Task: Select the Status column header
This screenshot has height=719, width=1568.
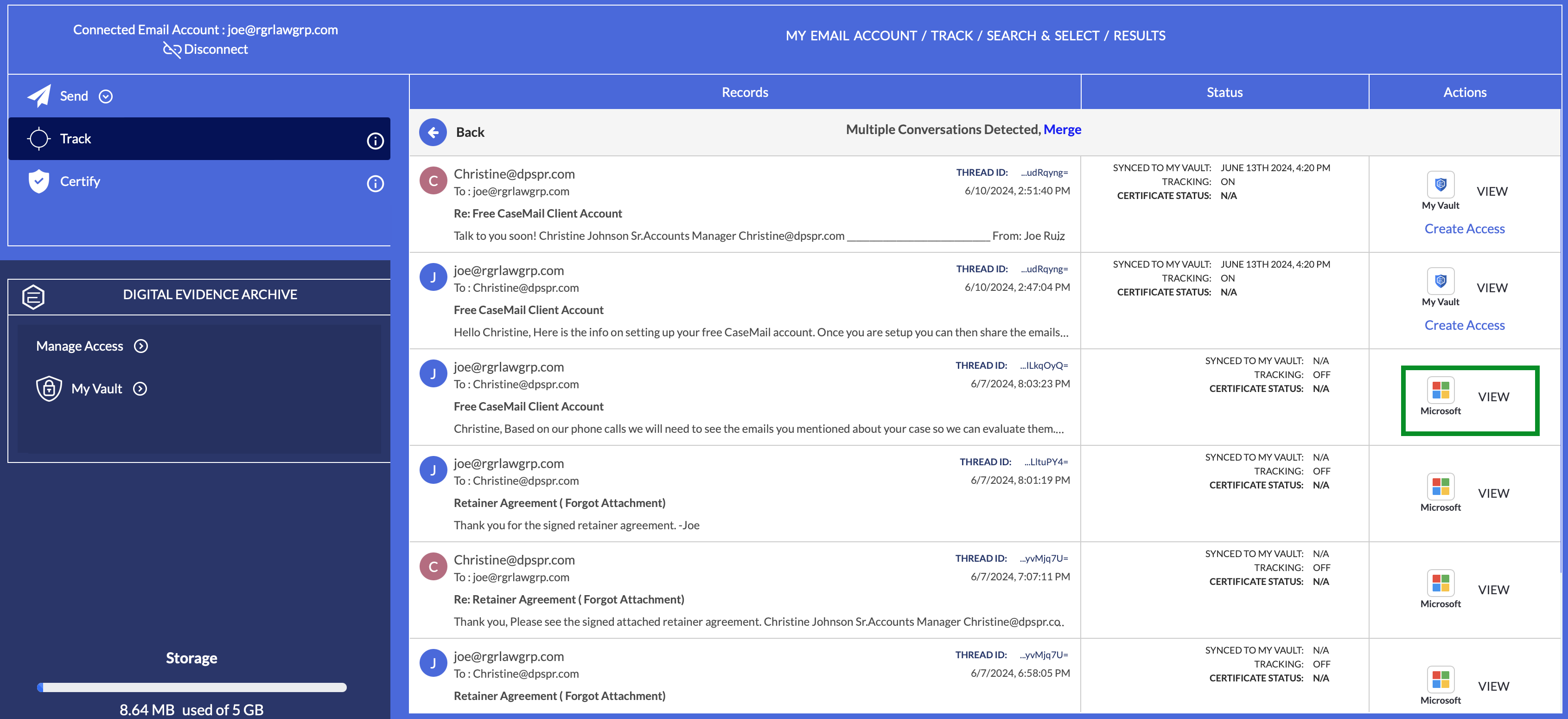Action: 1225,92
